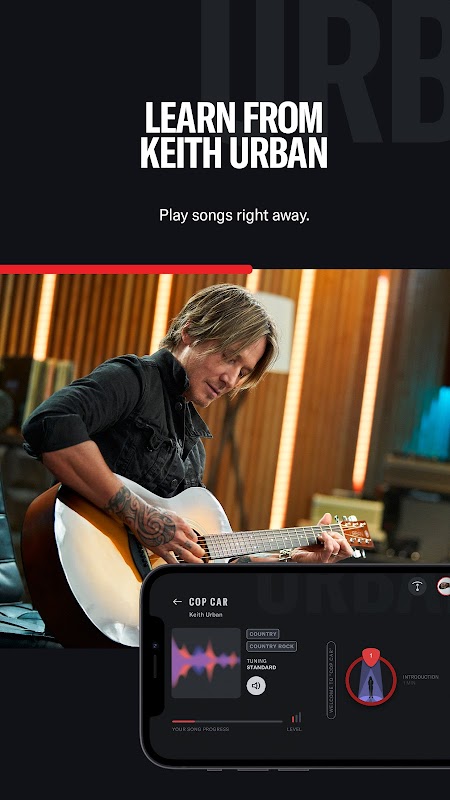Tap the back arrow beside COP CAR
Image resolution: width=450 pixels, height=800 pixels.
click(x=177, y=602)
